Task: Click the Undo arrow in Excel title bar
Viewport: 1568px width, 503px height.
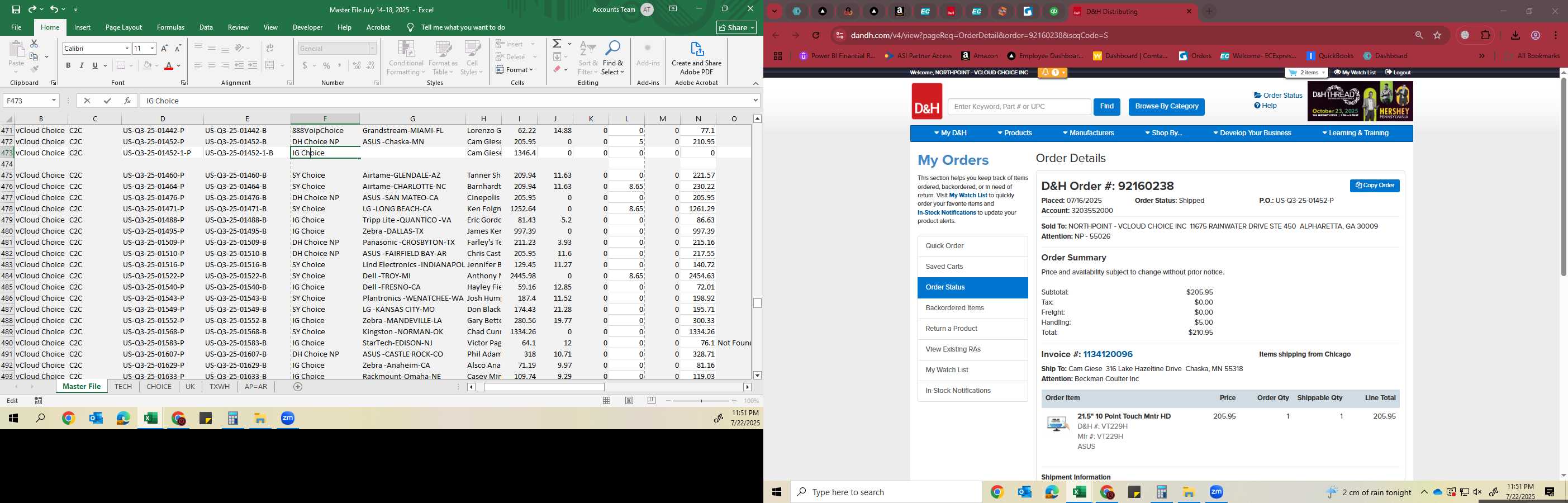Action: point(54,9)
